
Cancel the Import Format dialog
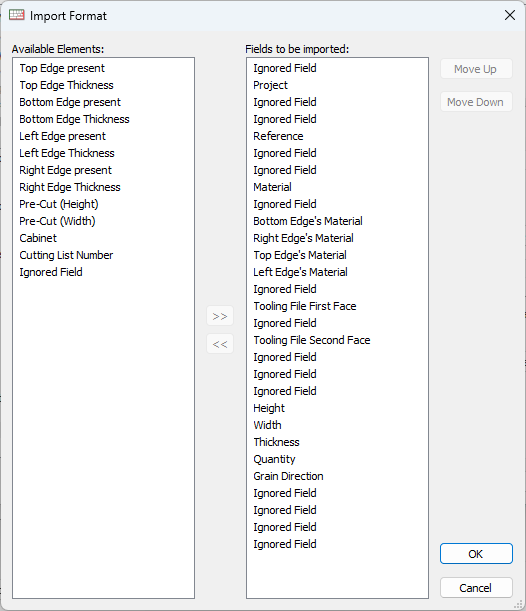[x=476, y=588]
